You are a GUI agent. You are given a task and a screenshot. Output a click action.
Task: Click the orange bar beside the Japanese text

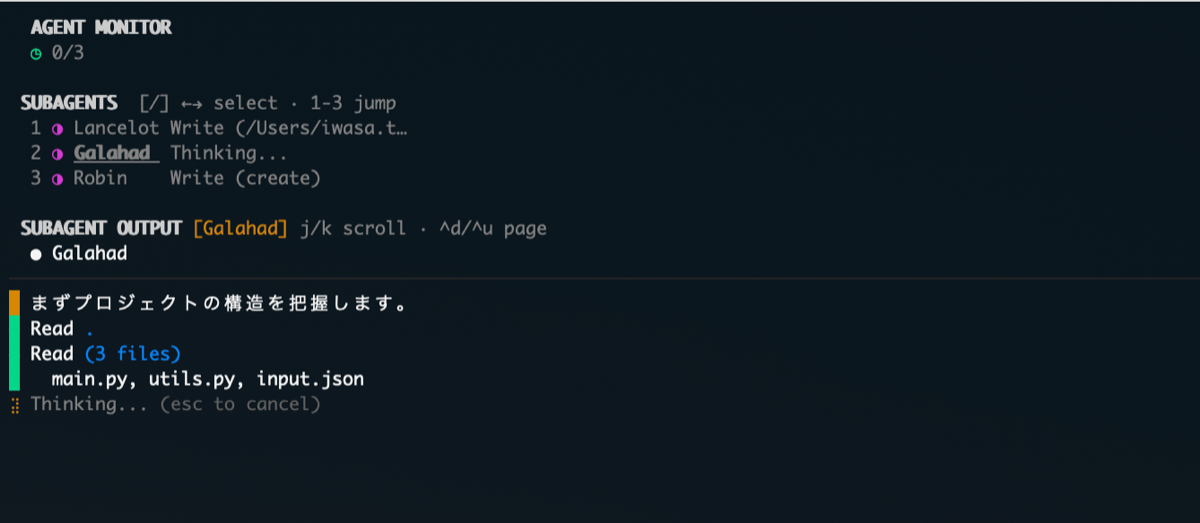(14, 302)
